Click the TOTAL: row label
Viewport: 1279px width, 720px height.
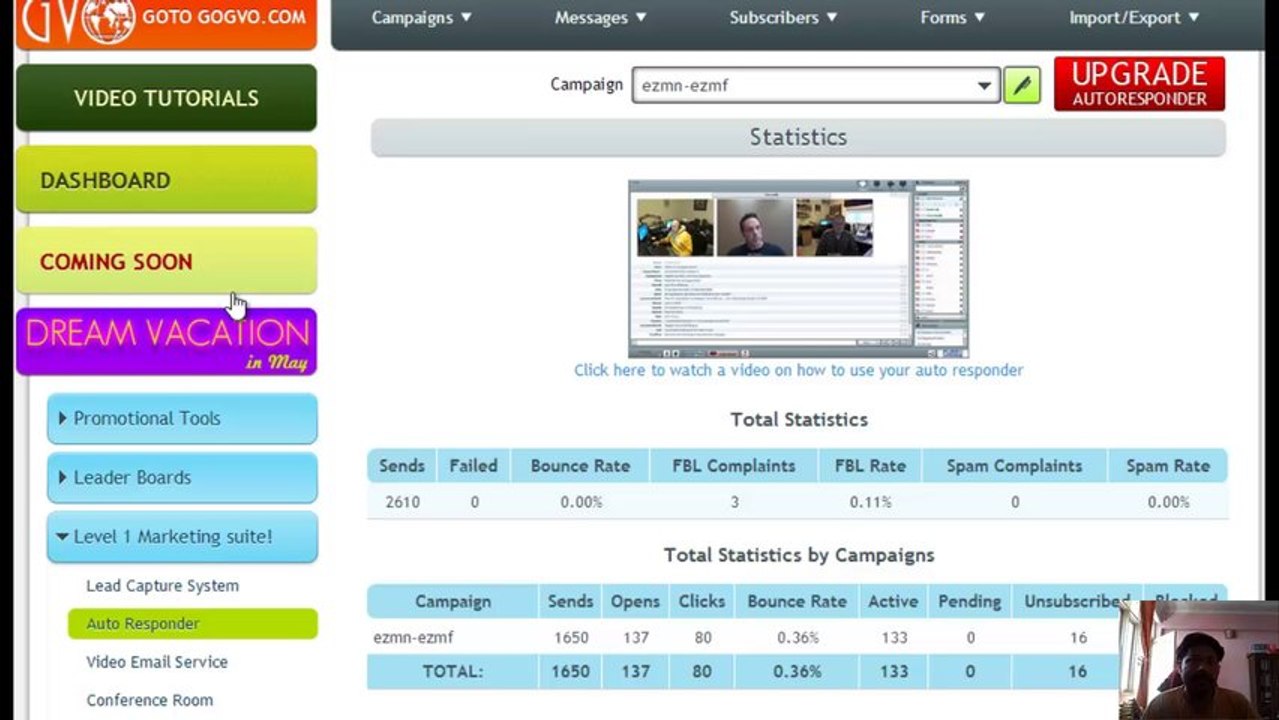coord(453,672)
